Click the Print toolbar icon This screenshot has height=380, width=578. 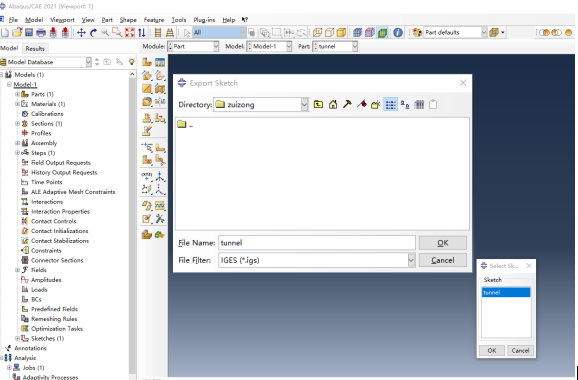click(x=41, y=32)
